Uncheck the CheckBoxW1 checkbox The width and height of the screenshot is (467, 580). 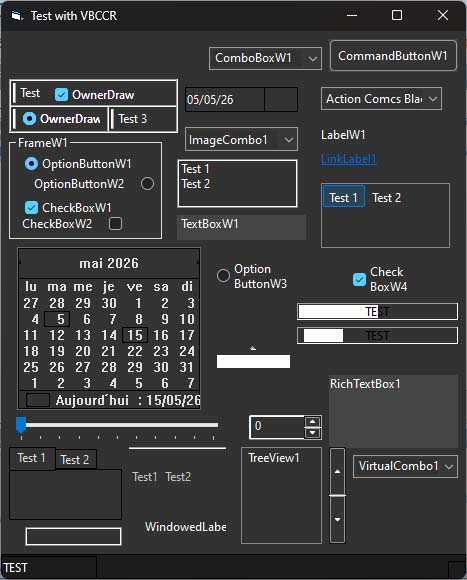pos(31,208)
